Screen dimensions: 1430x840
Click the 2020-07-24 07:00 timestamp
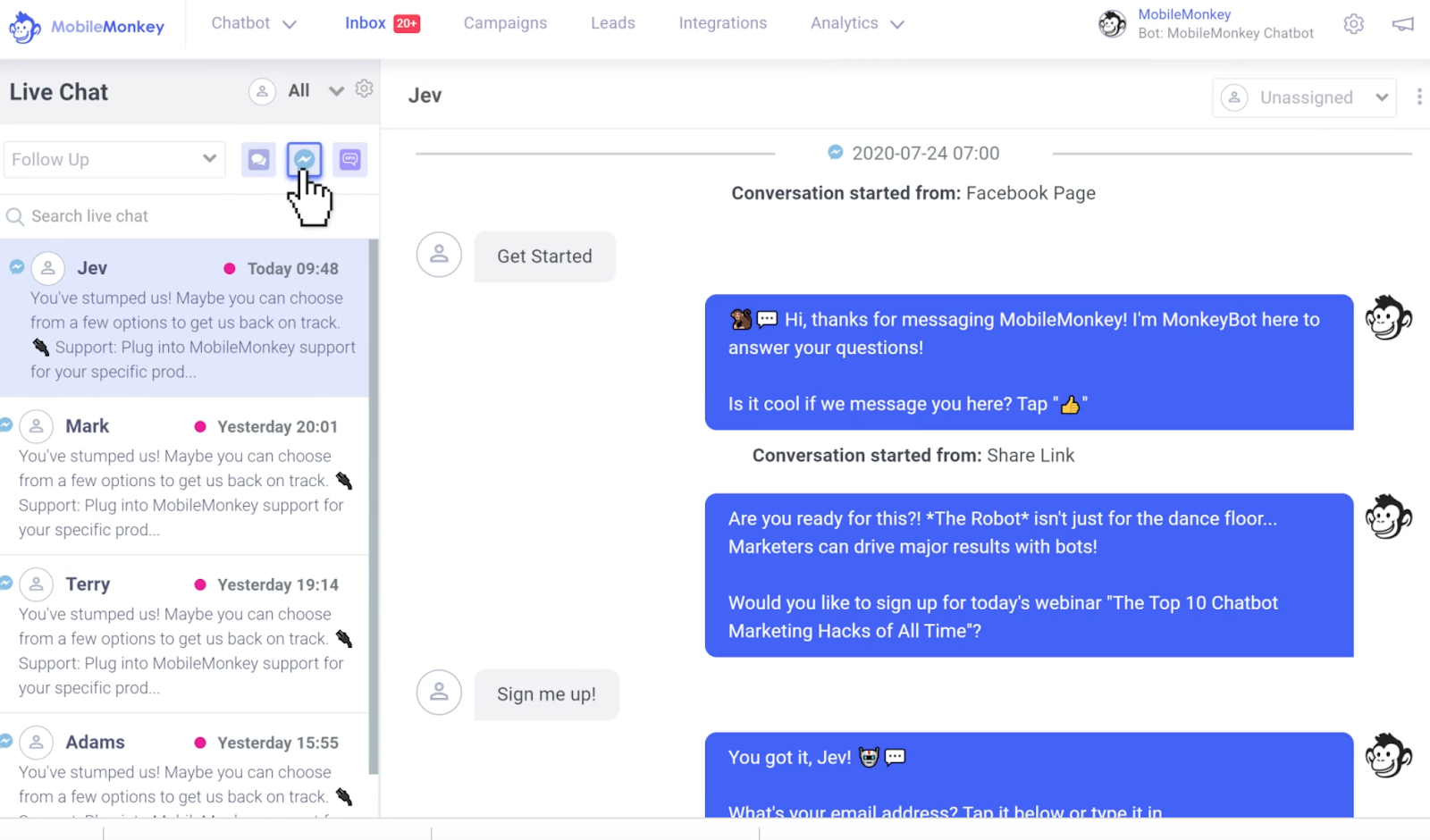pos(926,153)
